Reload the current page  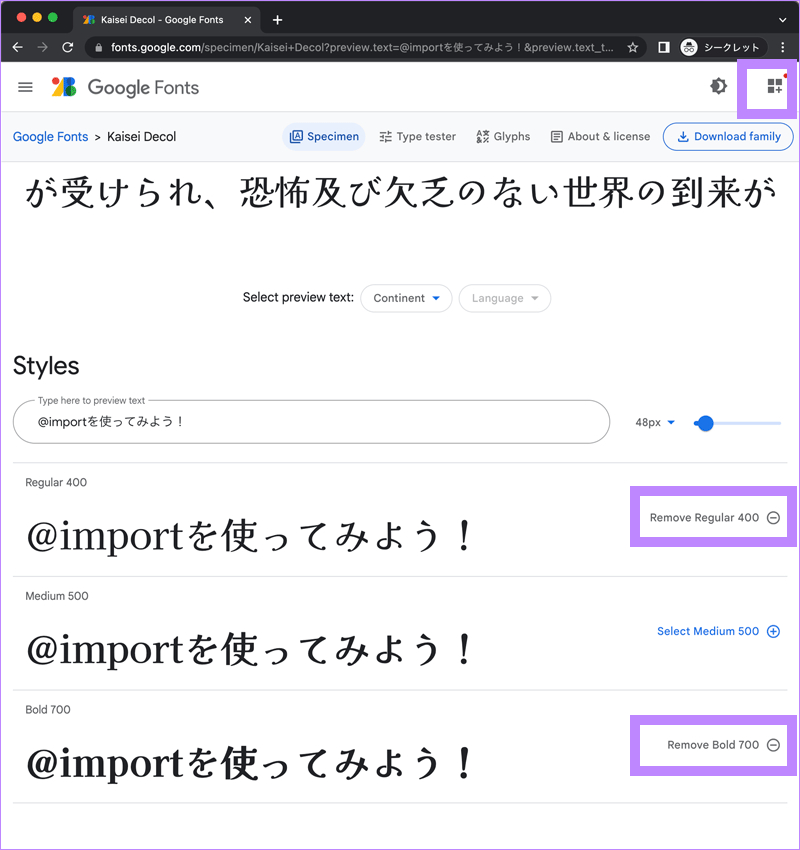tap(67, 47)
